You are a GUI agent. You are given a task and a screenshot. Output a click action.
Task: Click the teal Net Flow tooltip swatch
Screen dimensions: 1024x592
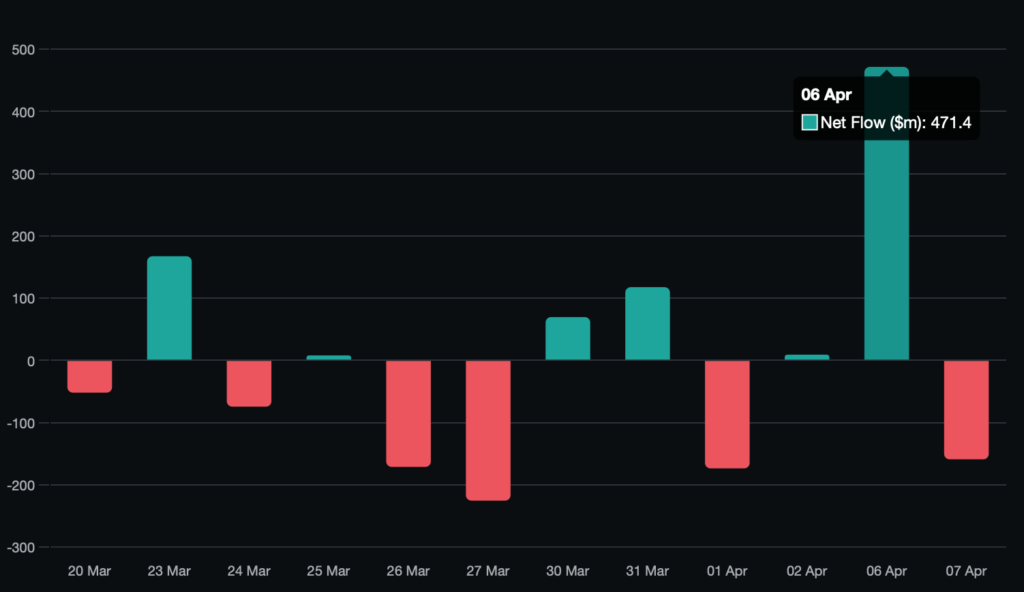810,123
